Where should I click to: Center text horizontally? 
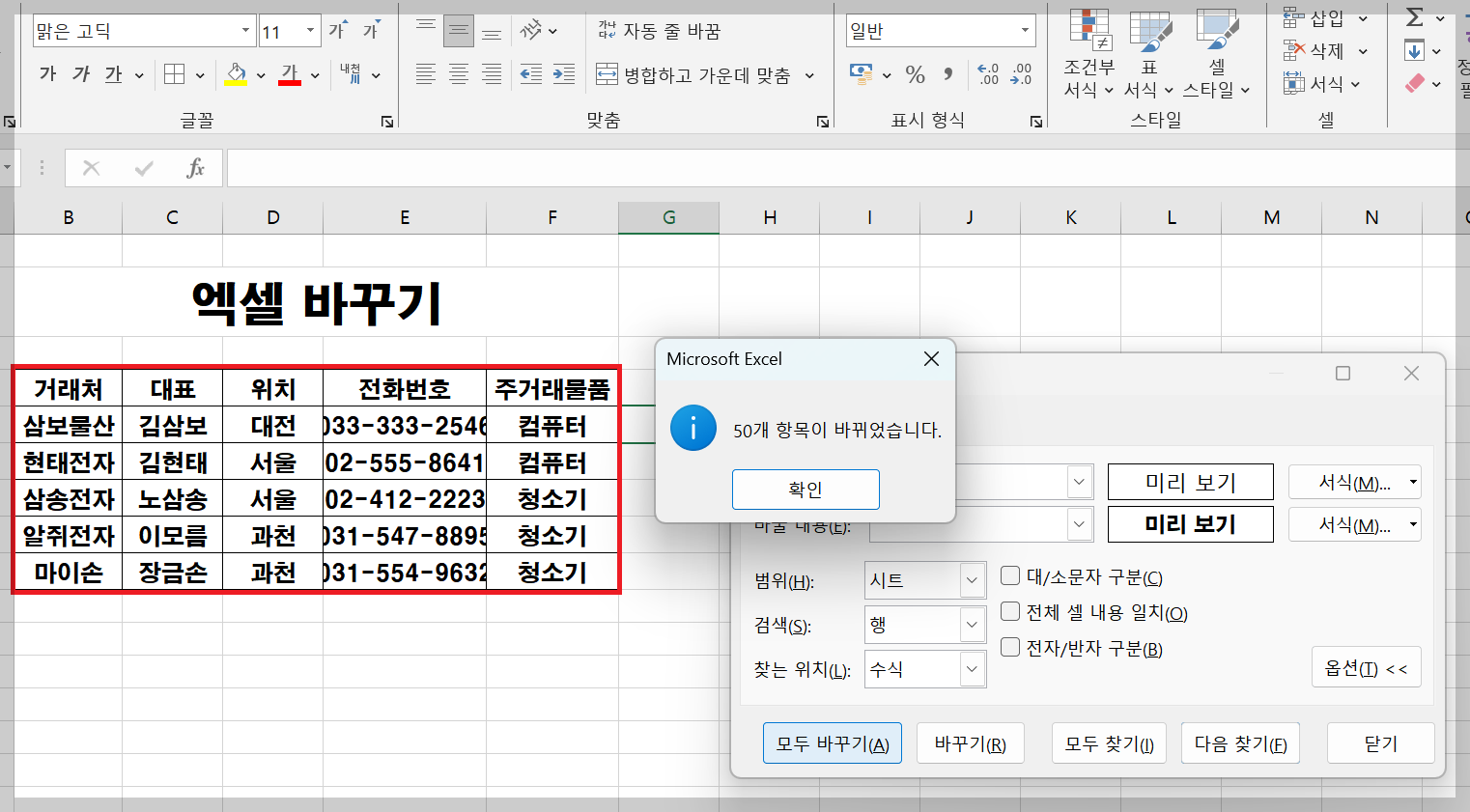[459, 74]
